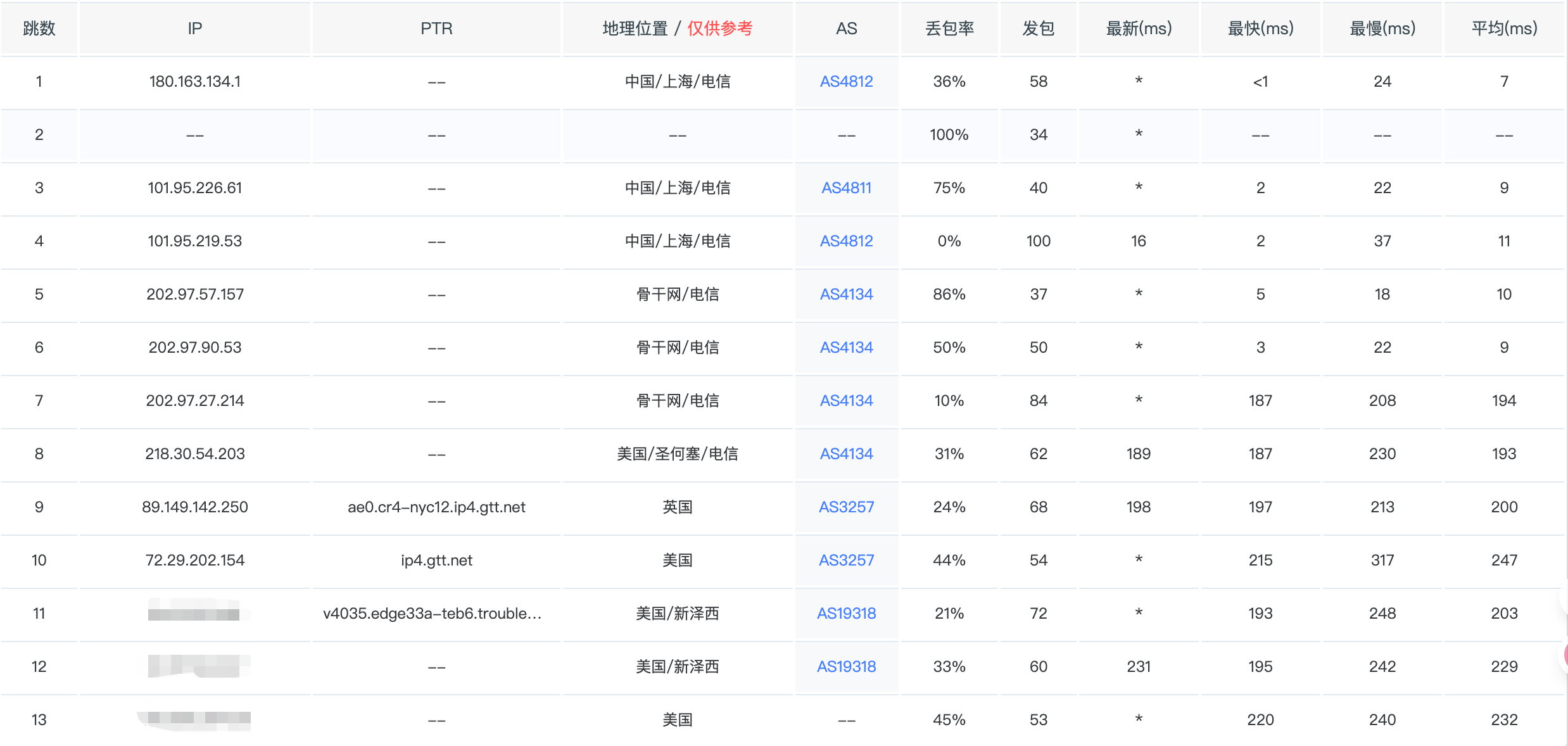1568x746 pixels.
Task: Click the ae0.cr4-nyc12.ip4.gtt.net PTR cell
Action: click(436, 507)
